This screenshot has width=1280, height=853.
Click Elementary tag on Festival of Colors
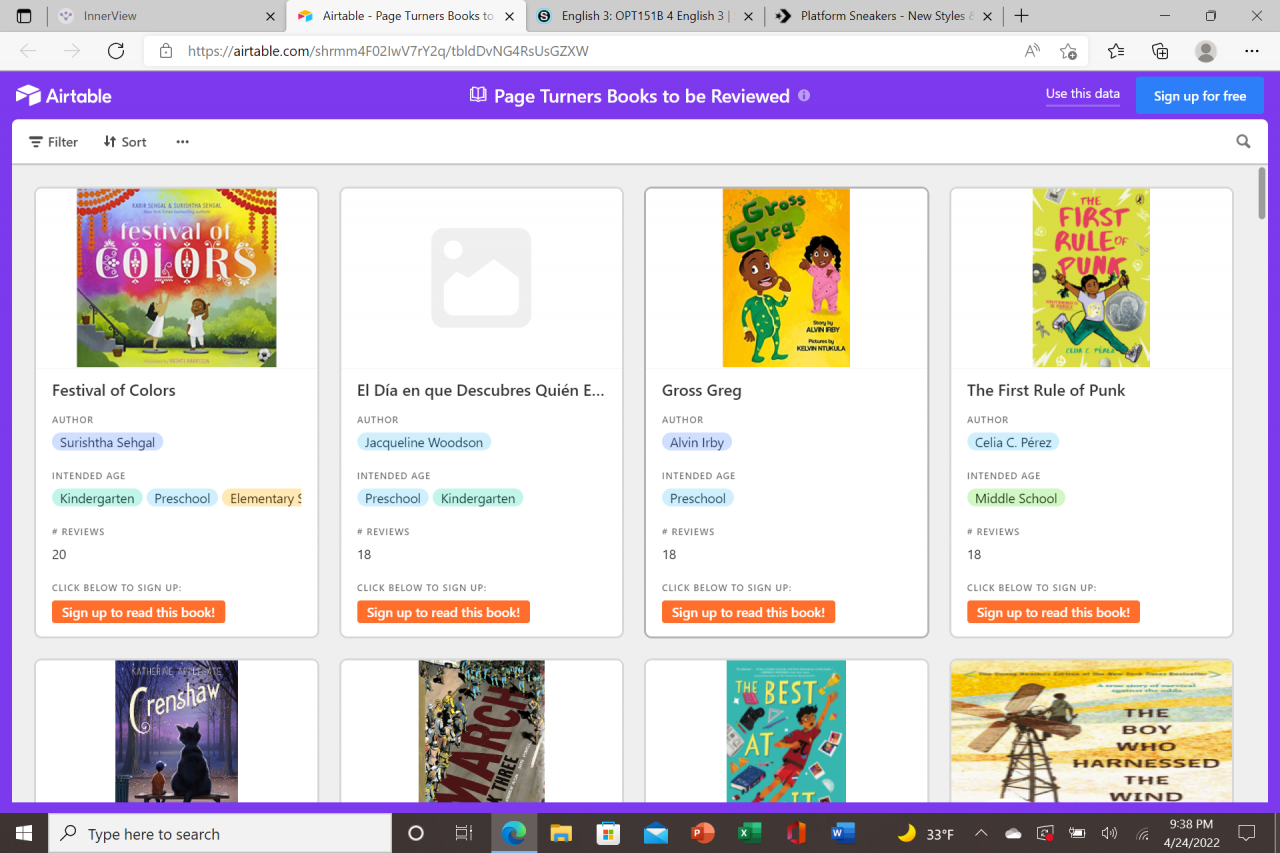click(262, 498)
